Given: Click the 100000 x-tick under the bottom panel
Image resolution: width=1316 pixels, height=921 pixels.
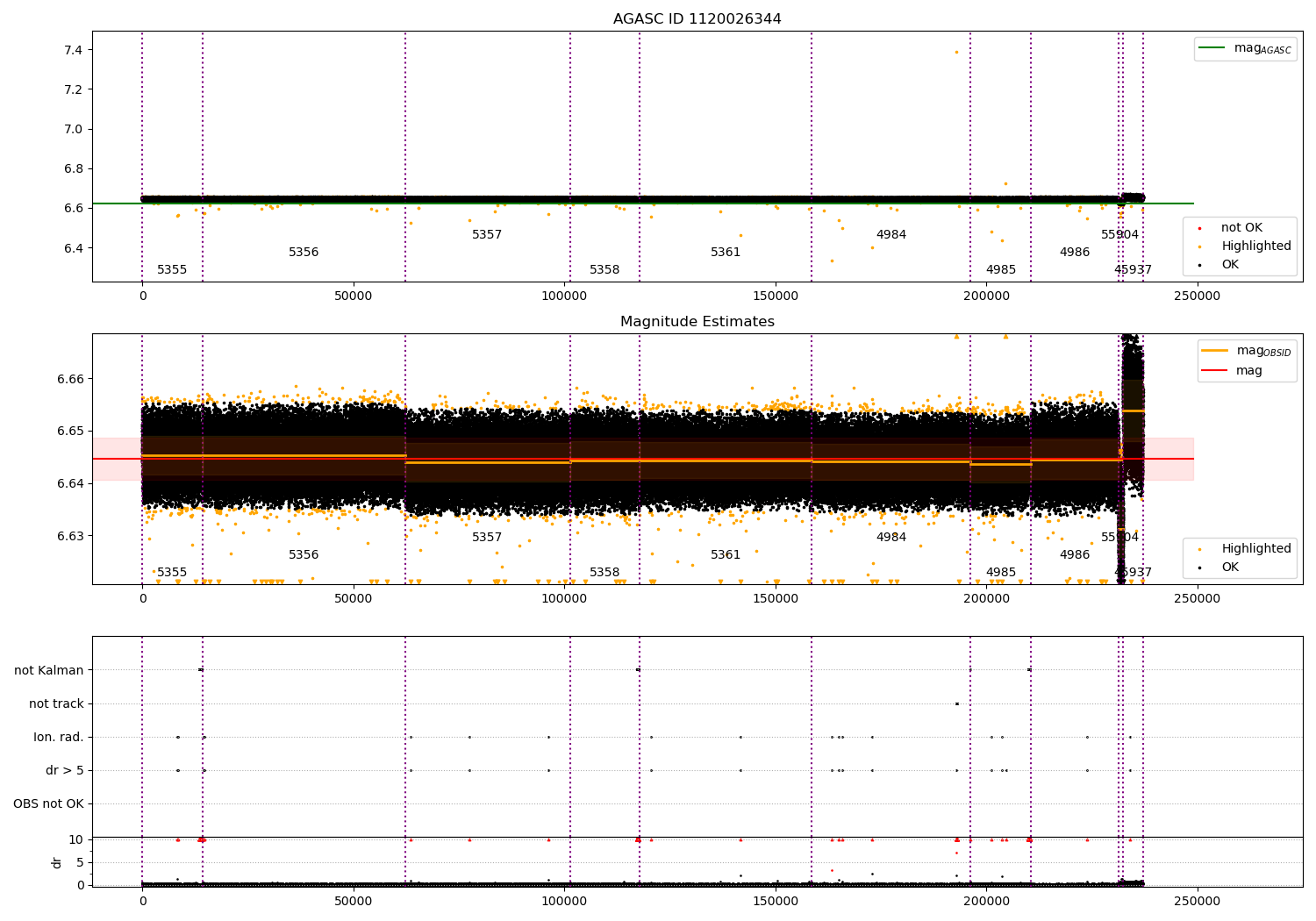Looking at the screenshot, I should (565, 901).
